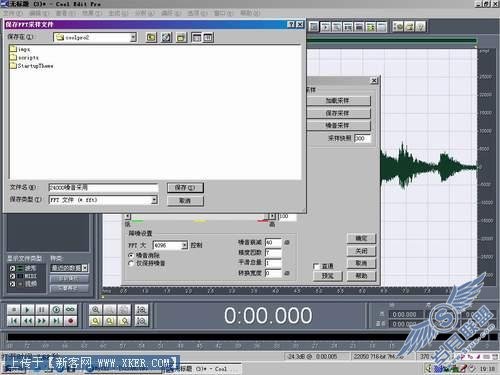Go up one folder level in save dialog
Image resolution: width=500 pixels, height=375 pixels.
tap(151, 37)
